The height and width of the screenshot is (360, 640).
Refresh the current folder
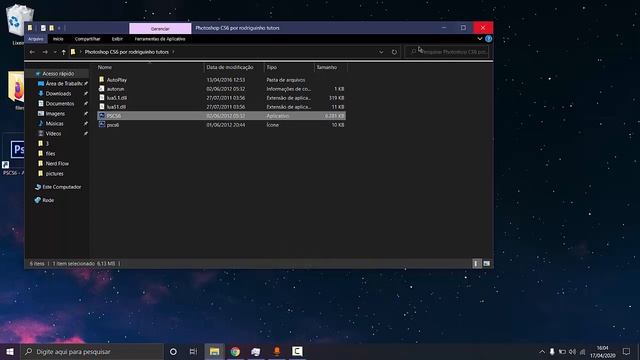pyautogui.click(x=394, y=52)
